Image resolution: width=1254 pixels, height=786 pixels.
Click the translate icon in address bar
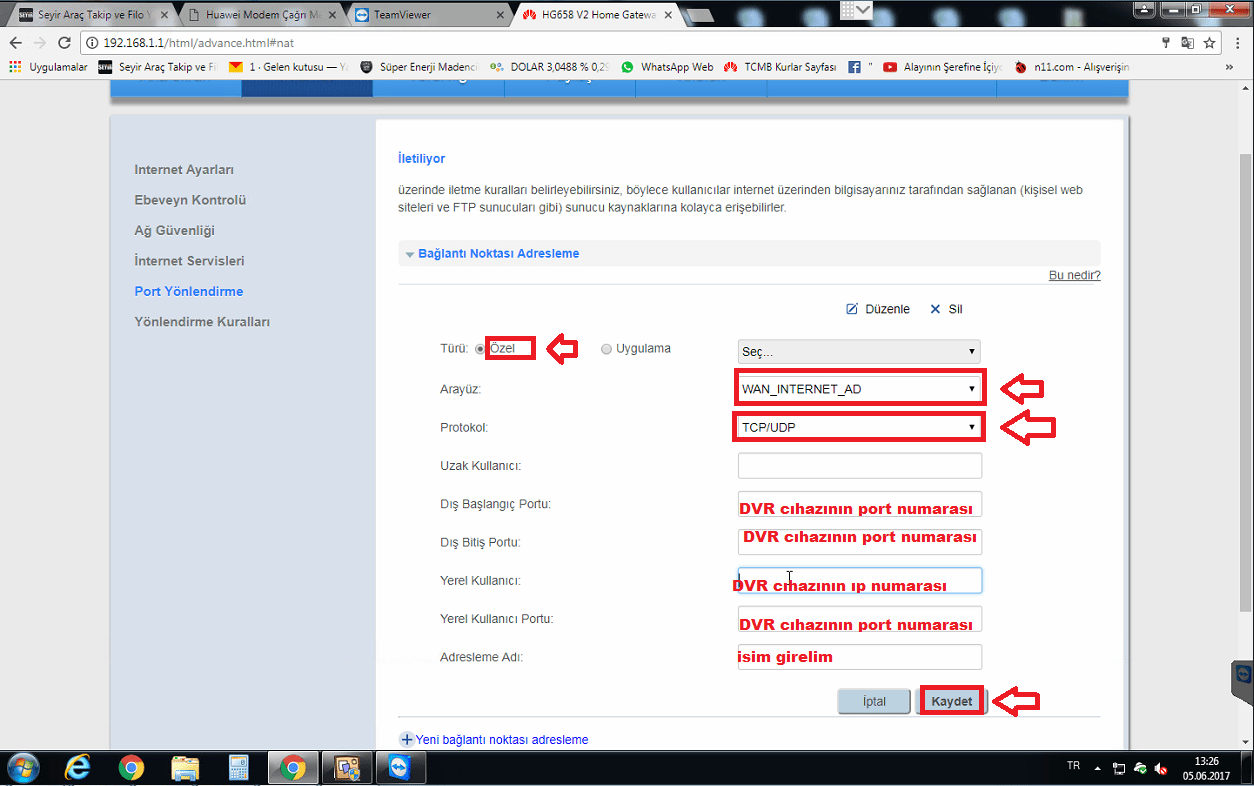pos(1187,43)
